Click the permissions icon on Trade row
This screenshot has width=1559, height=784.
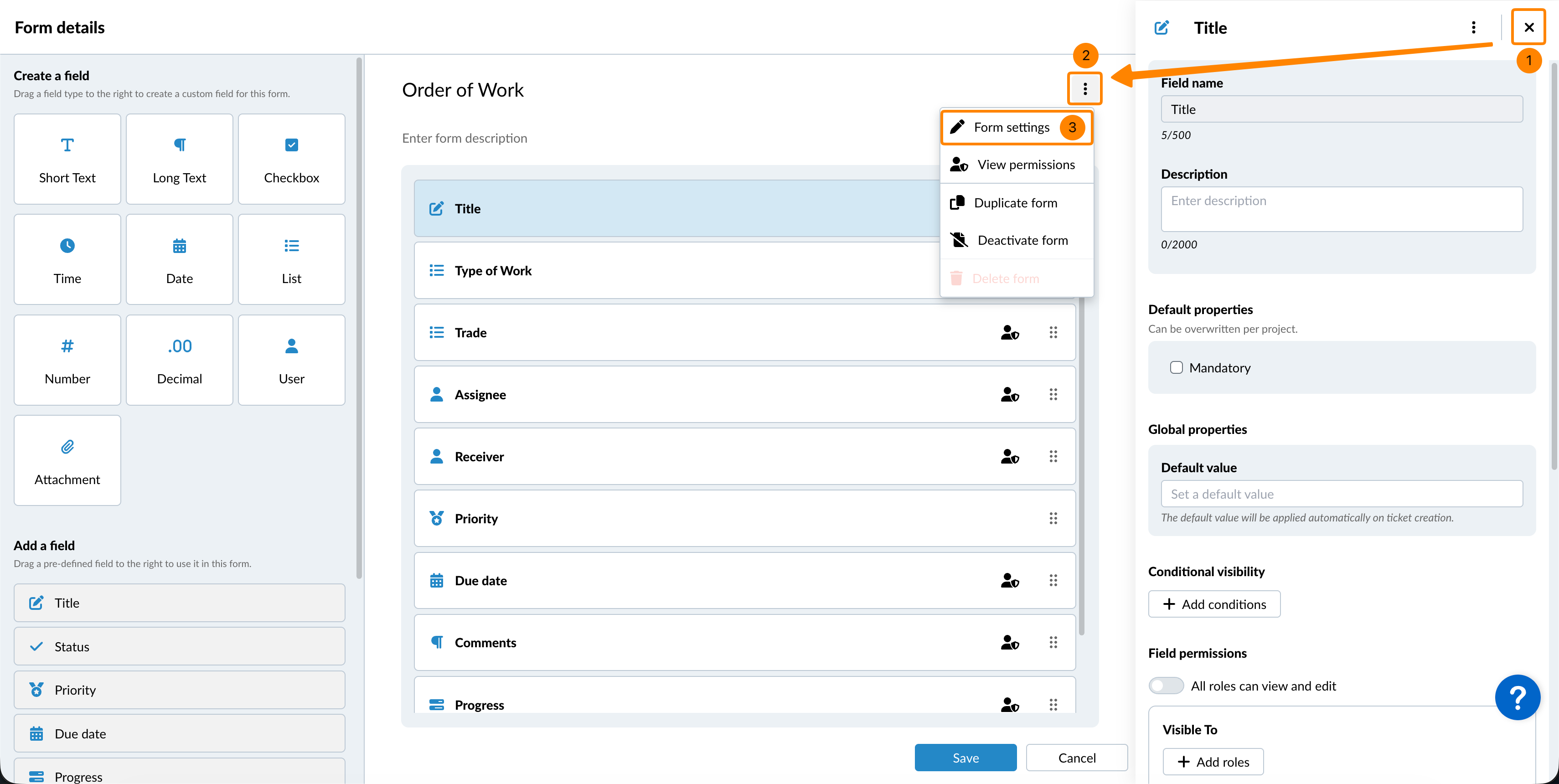[1010, 333]
